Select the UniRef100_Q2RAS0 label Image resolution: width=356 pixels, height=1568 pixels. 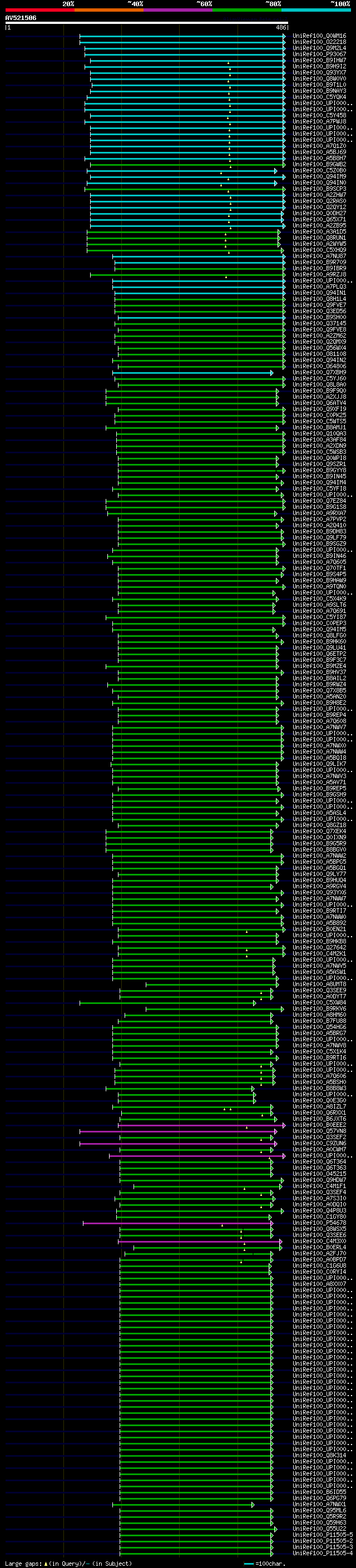click(x=319, y=201)
